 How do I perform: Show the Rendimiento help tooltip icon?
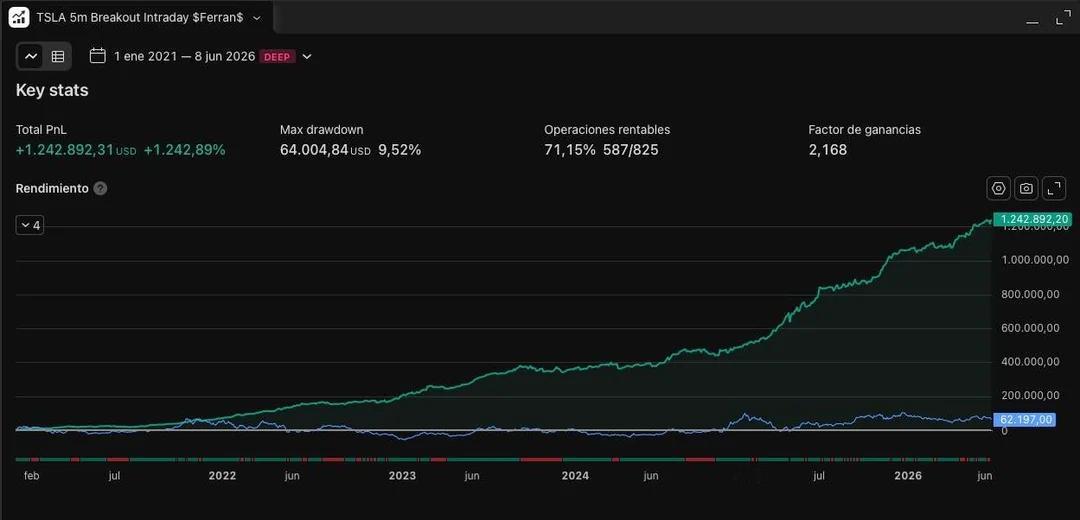pos(101,188)
